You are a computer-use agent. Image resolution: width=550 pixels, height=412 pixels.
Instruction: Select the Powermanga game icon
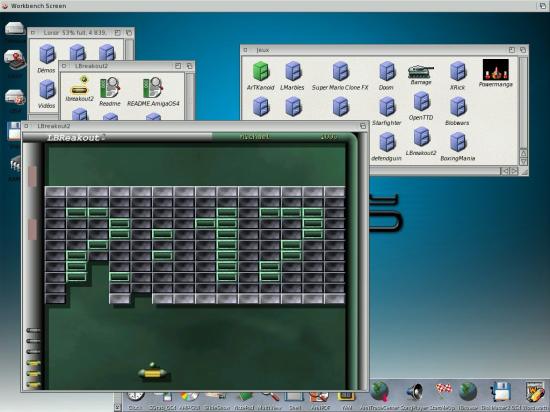(x=496, y=69)
